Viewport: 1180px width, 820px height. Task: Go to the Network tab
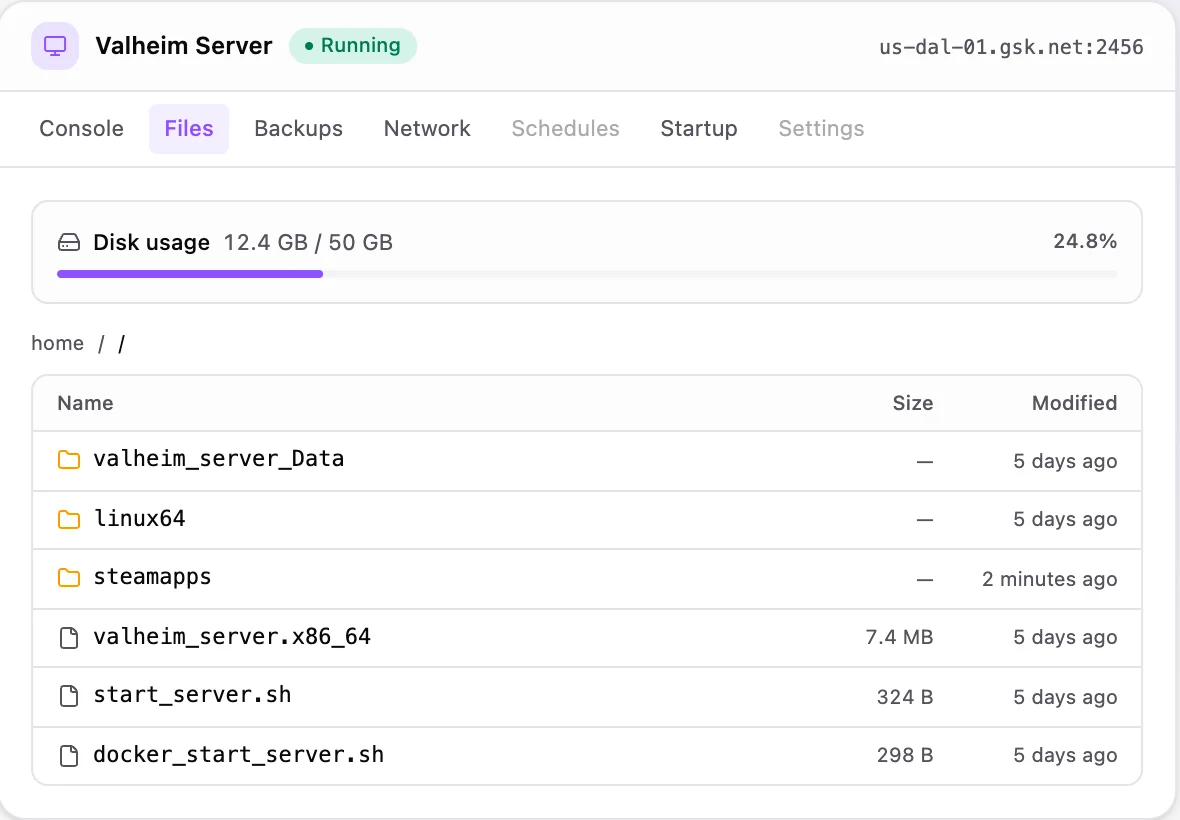[x=427, y=129]
